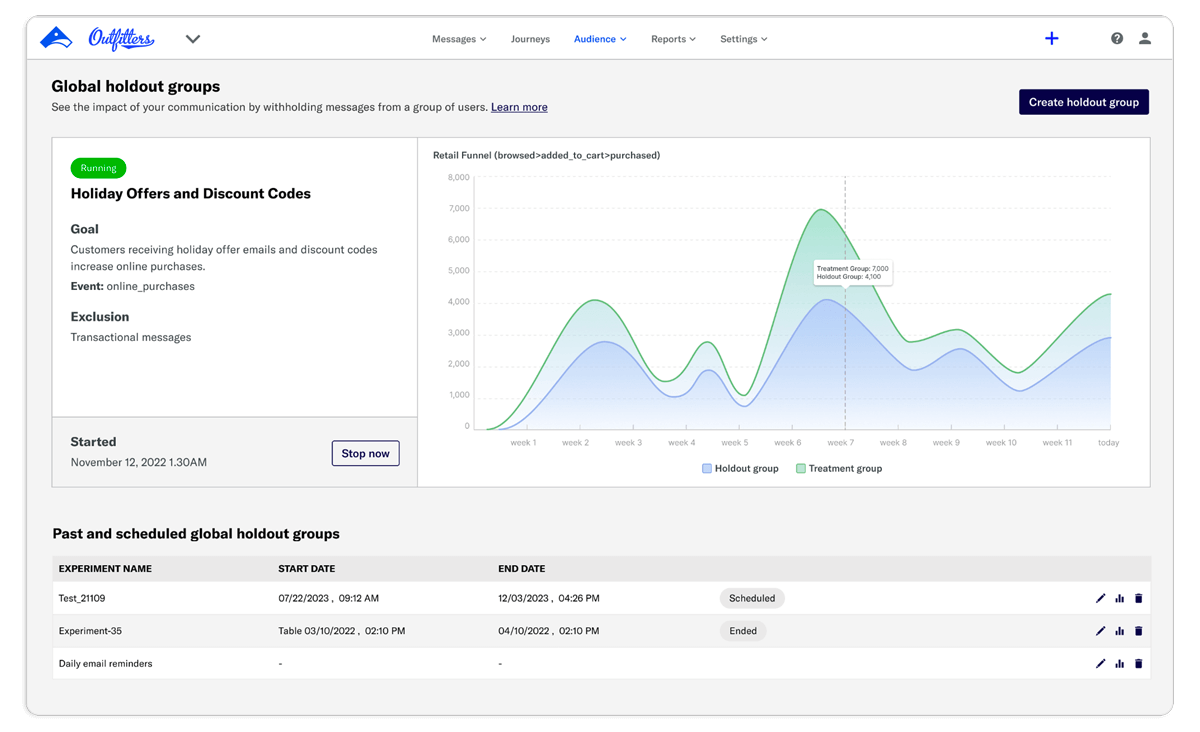Screen dimensions: 1200x732
Task: Open the user profile icon
Action: coord(1145,39)
